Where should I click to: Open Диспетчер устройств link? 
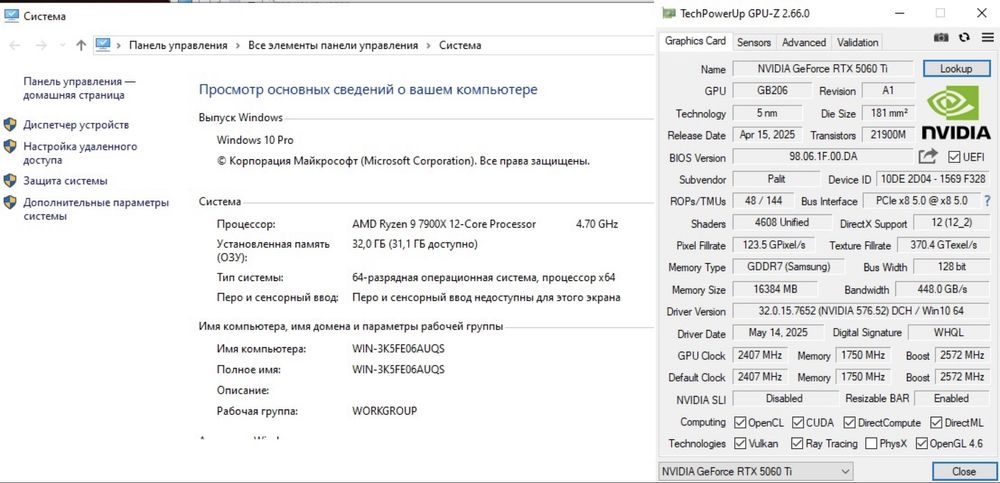[x=76, y=125]
